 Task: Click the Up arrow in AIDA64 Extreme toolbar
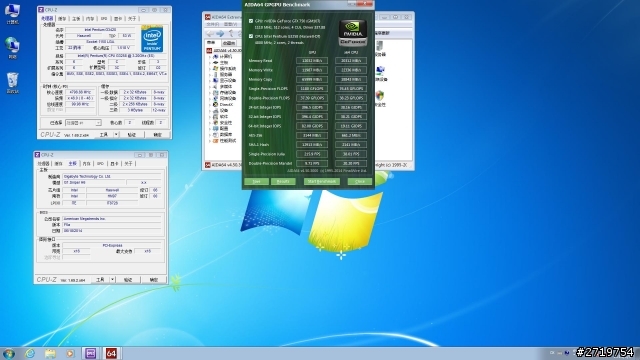231,33
